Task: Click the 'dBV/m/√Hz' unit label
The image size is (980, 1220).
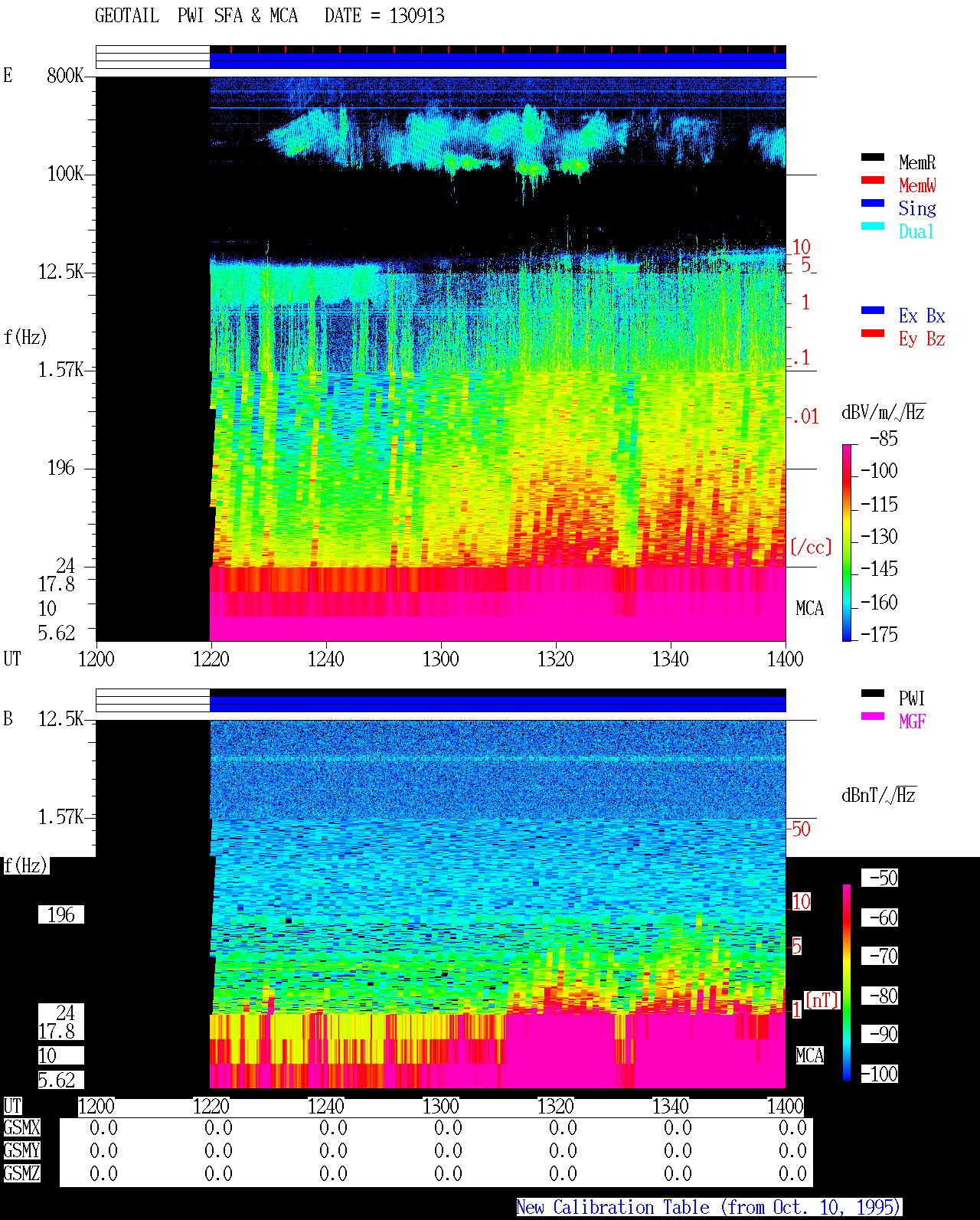Action: (x=884, y=412)
